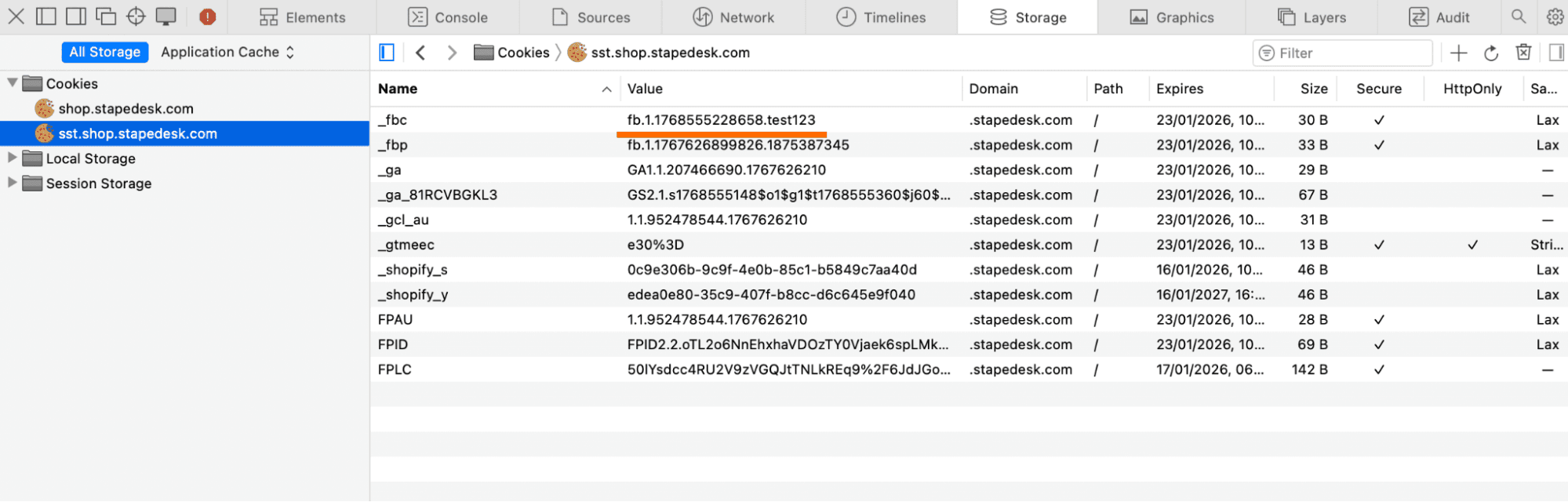1568x502 pixels.
Task: Click the All Storage button
Action: pos(104,52)
